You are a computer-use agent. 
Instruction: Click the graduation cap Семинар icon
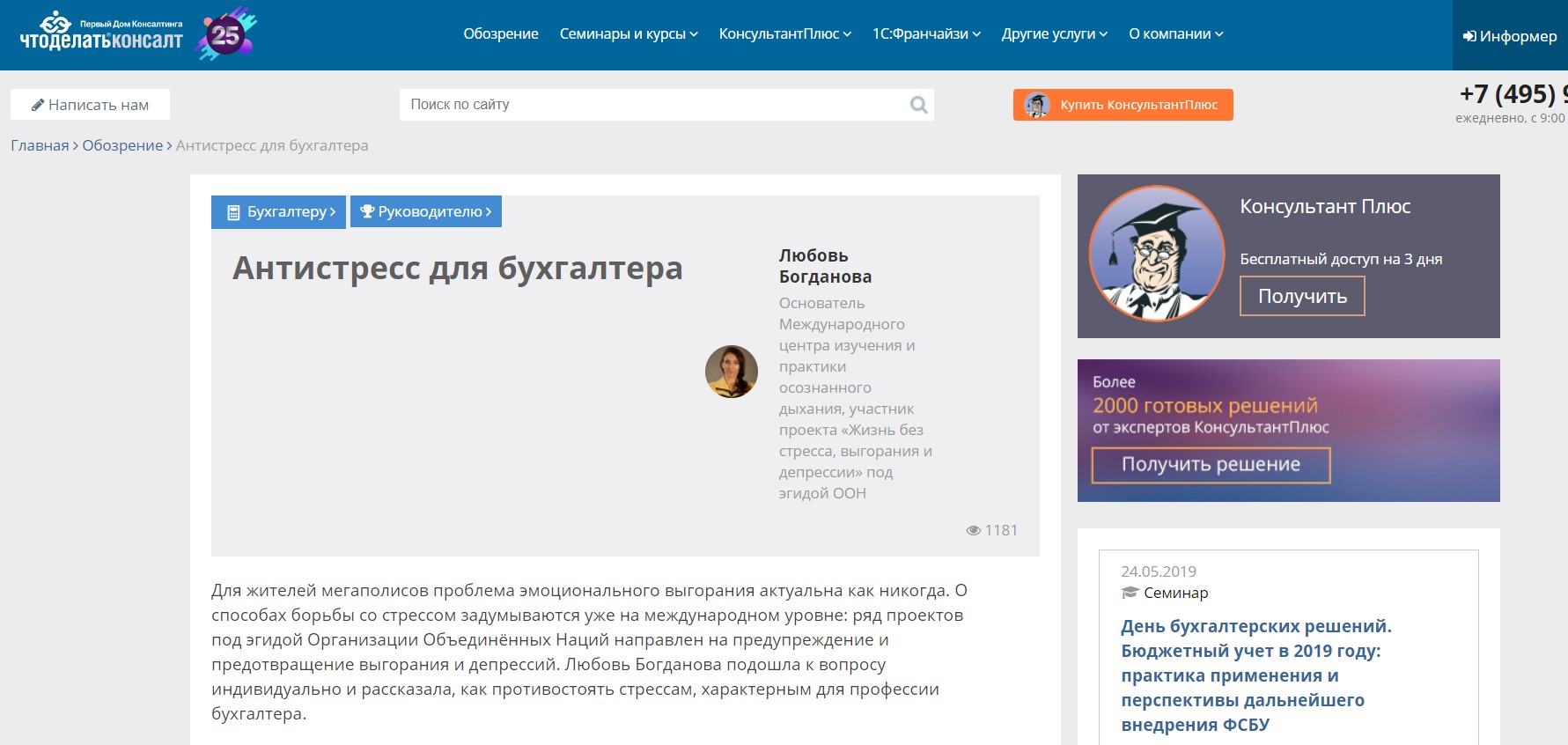[x=1130, y=593]
